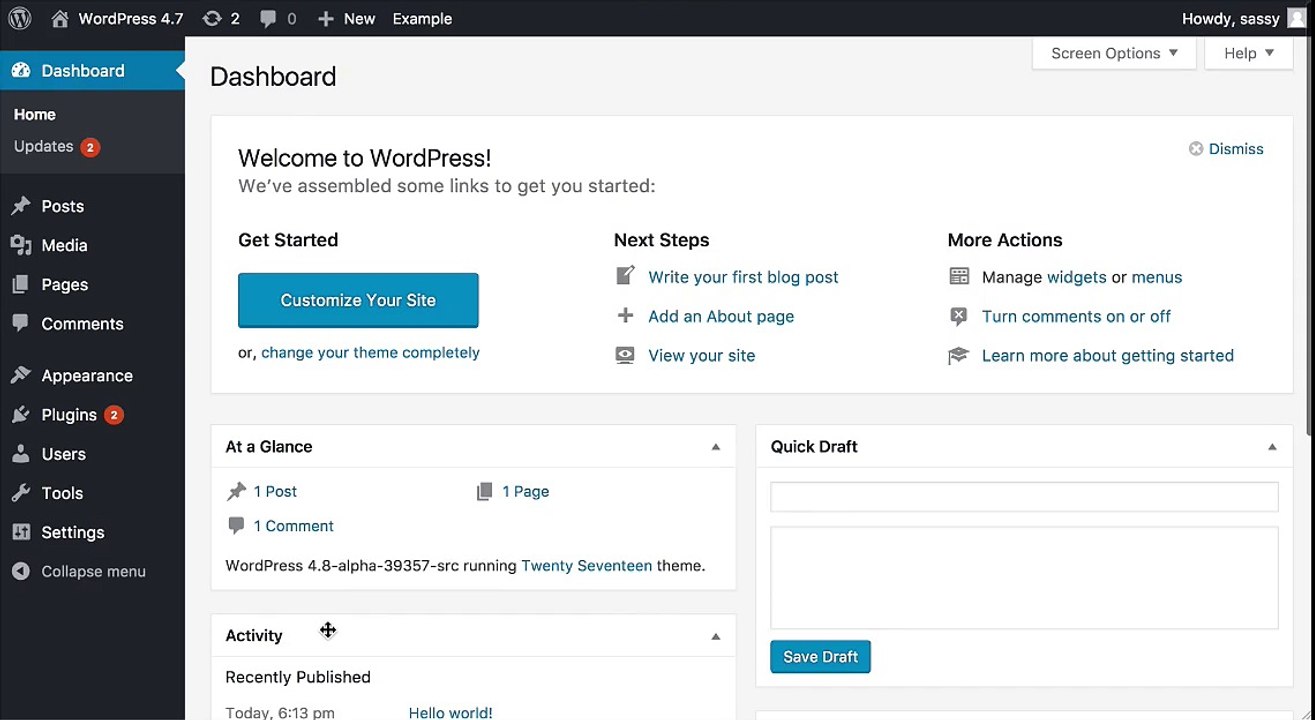1315x720 pixels.
Task: Click the Pages icon in sidebar
Action: [x=21, y=285]
